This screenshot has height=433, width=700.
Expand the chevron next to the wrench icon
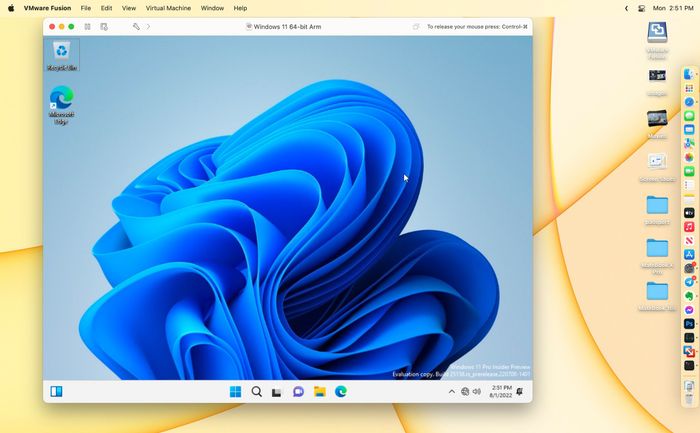click(x=148, y=27)
